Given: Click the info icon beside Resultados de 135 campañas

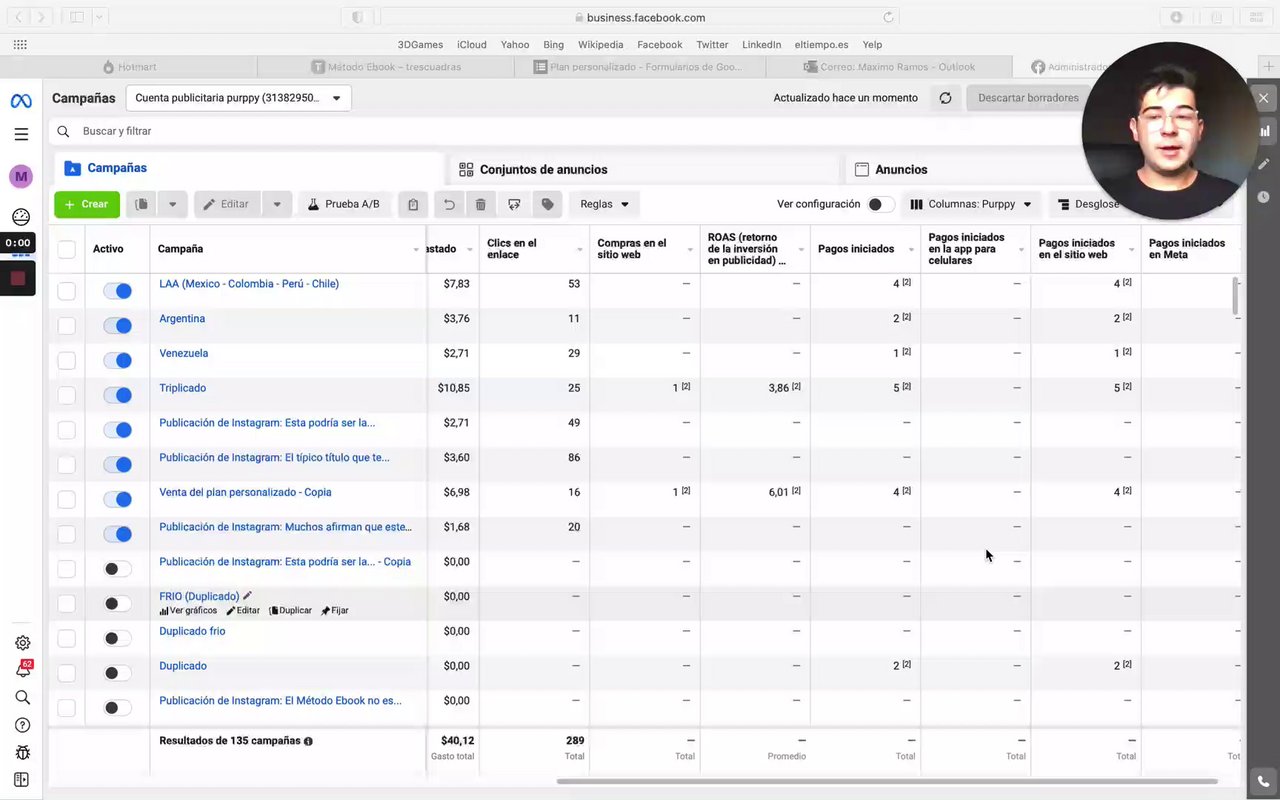Looking at the screenshot, I should click(308, 741).
